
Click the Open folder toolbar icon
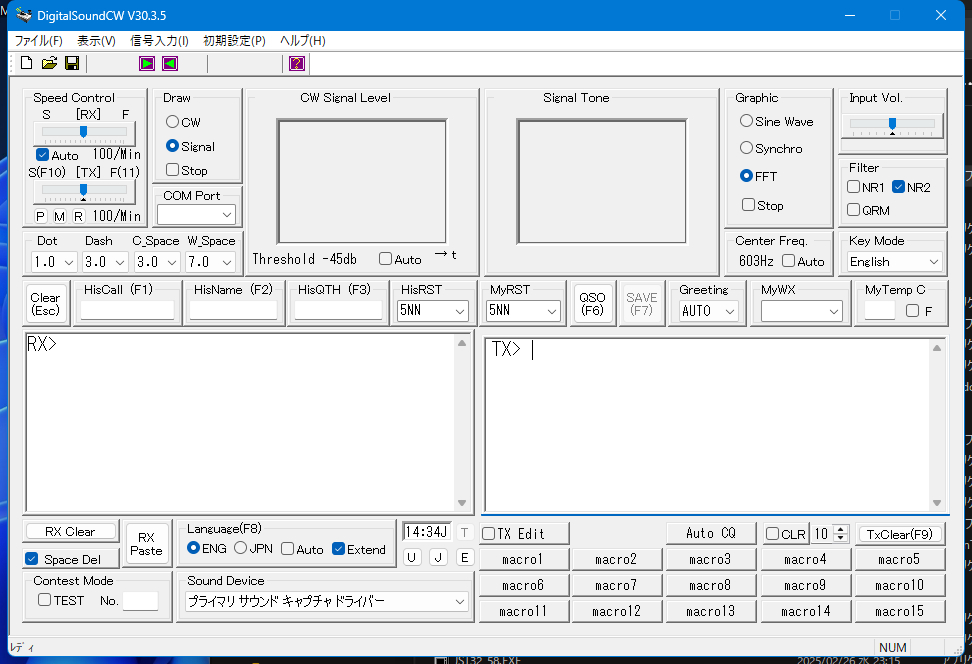[x=49, y=63]
